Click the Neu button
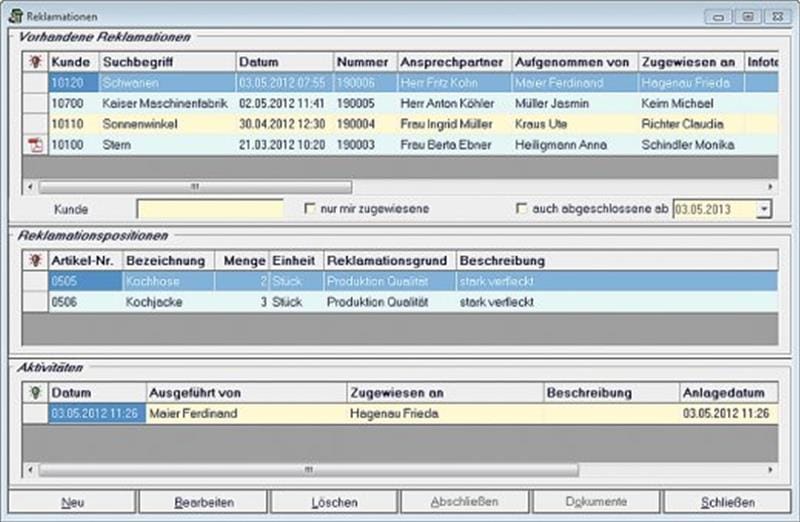Screen dimensions: 800x522 point(73,502)
